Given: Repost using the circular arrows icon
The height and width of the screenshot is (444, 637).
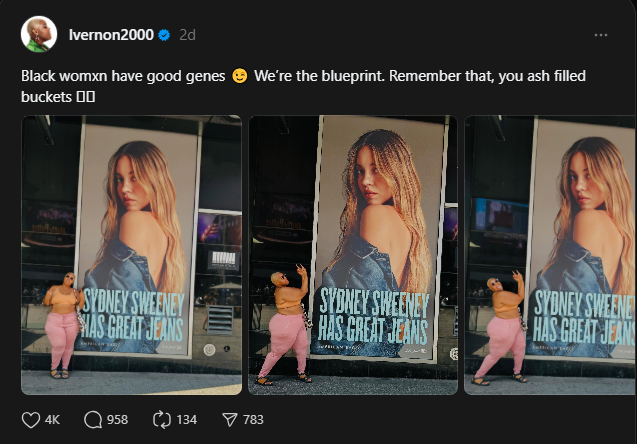Looking at the screenshot, I should tap(162, 420).
